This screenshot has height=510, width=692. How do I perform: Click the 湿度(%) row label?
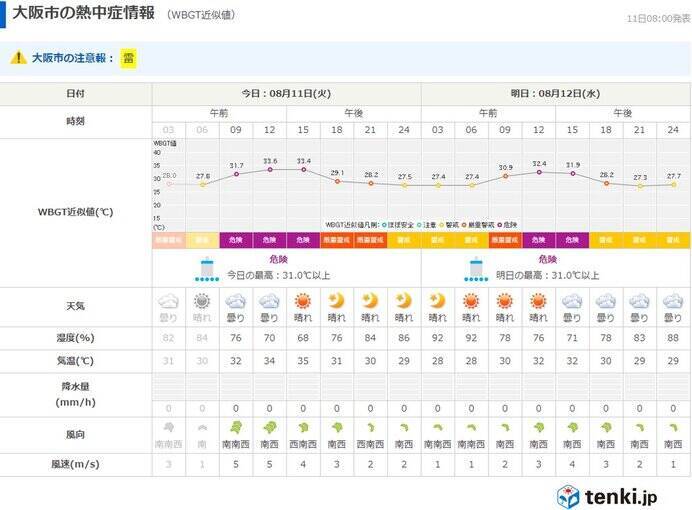(75, 338)
